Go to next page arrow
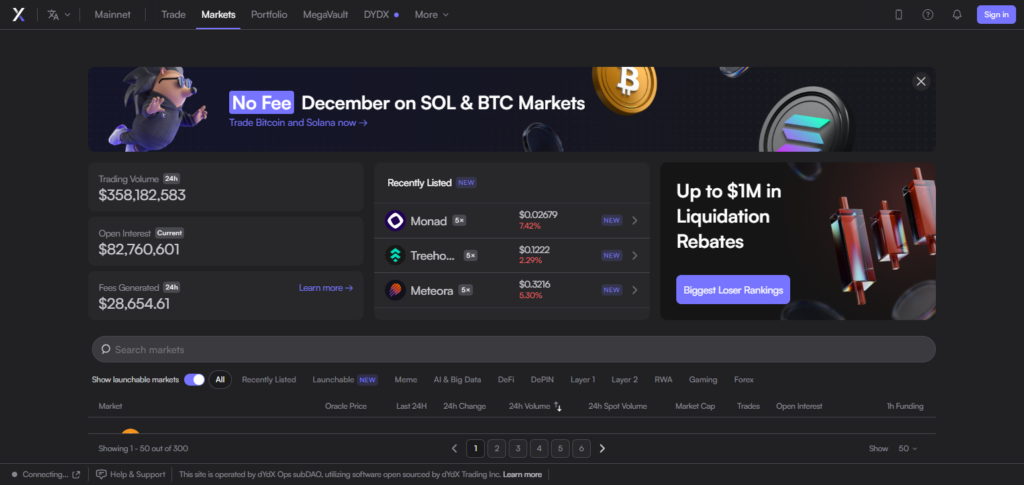Image resolution: width=1024 pixels, height=485 pixels. point(602,448)
